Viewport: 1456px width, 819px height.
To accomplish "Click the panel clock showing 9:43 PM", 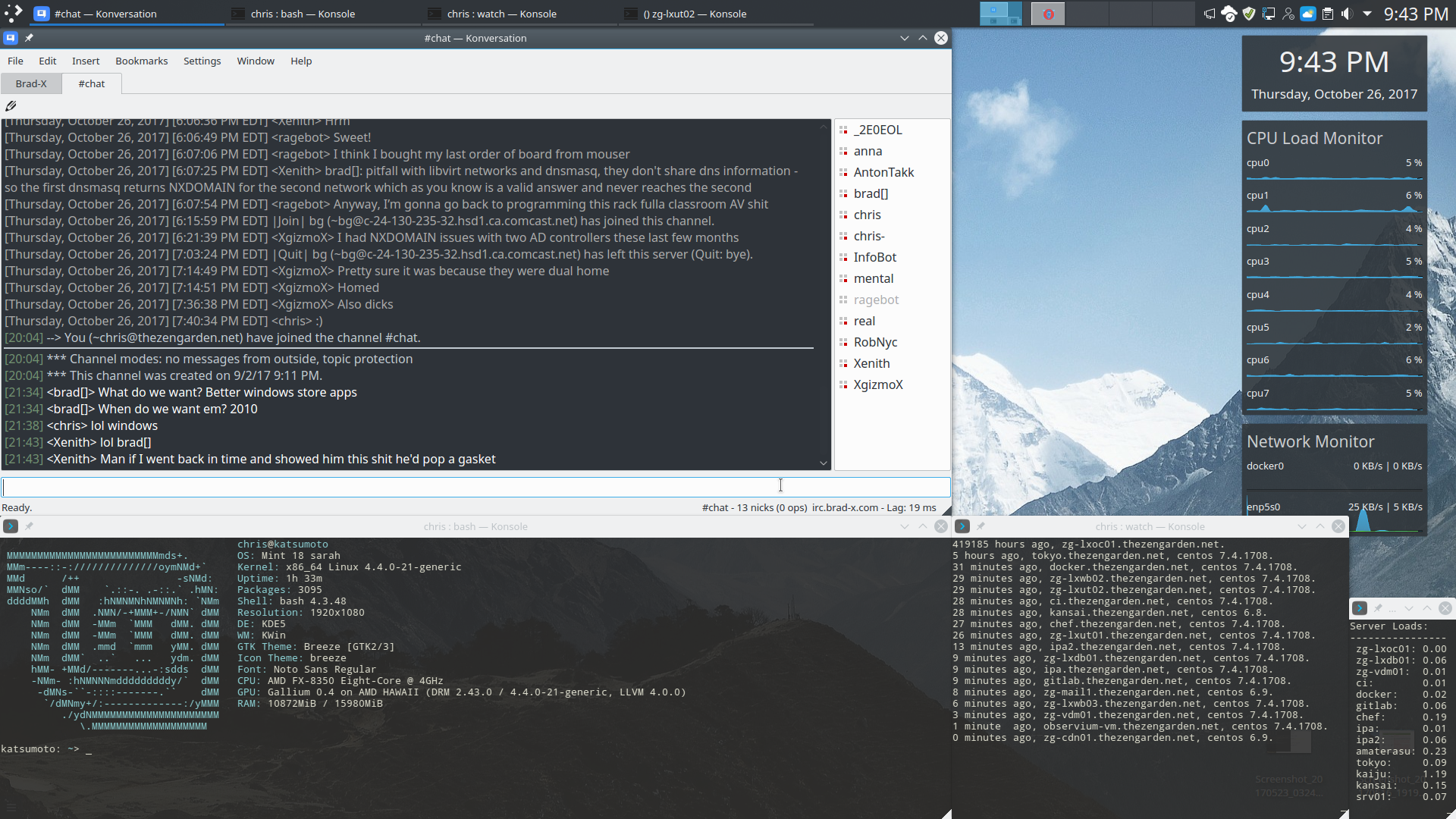I will (x=1415, y=14).
